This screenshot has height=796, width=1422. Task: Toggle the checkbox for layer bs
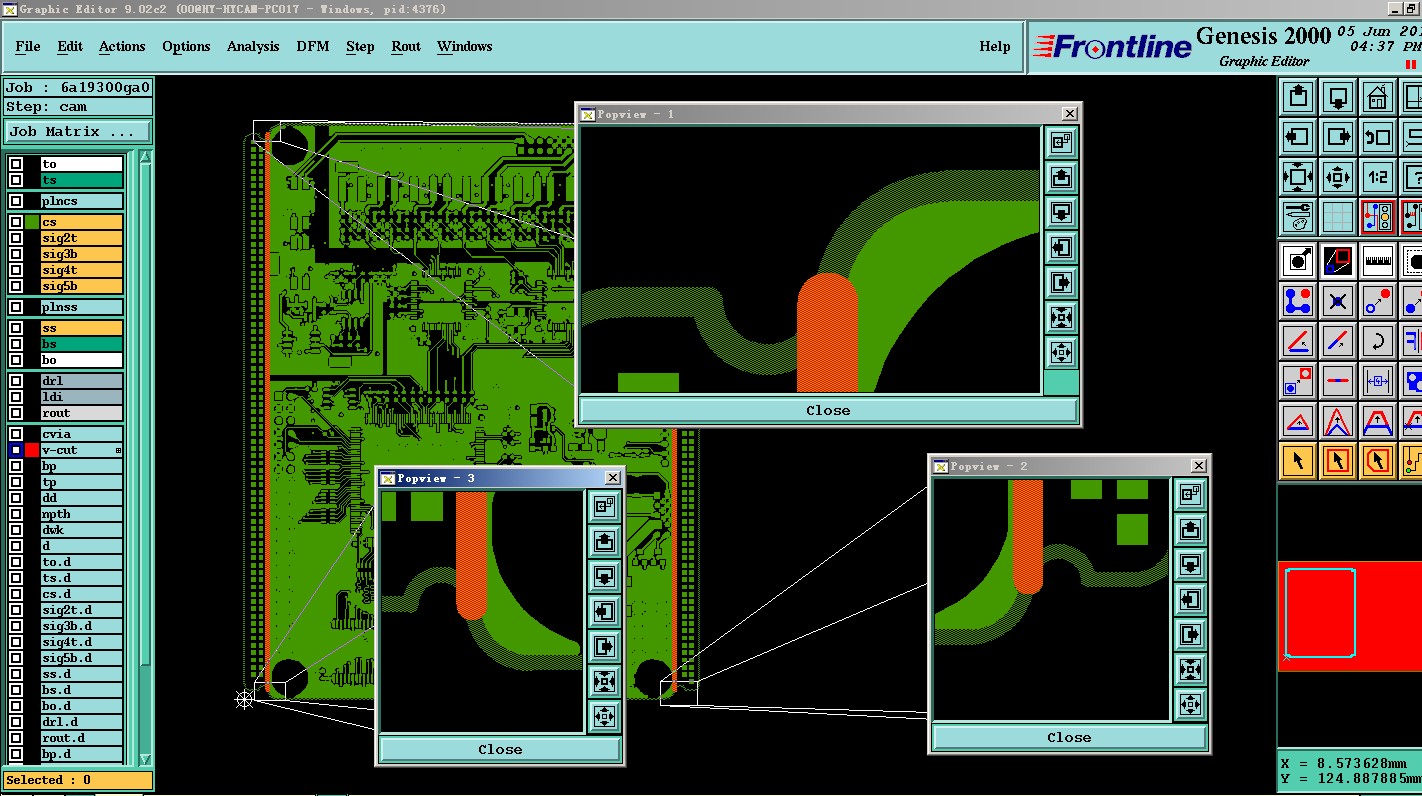coord(16,344)
